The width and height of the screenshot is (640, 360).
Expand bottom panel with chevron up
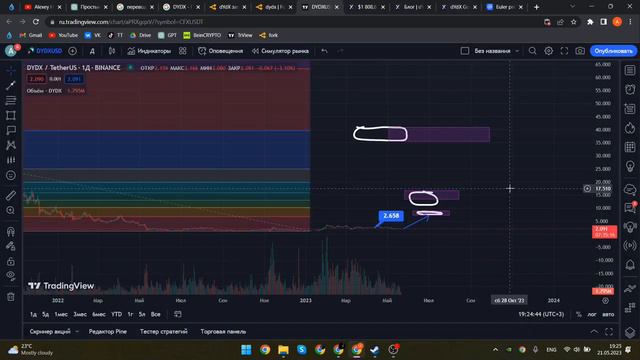click(594, 331)
